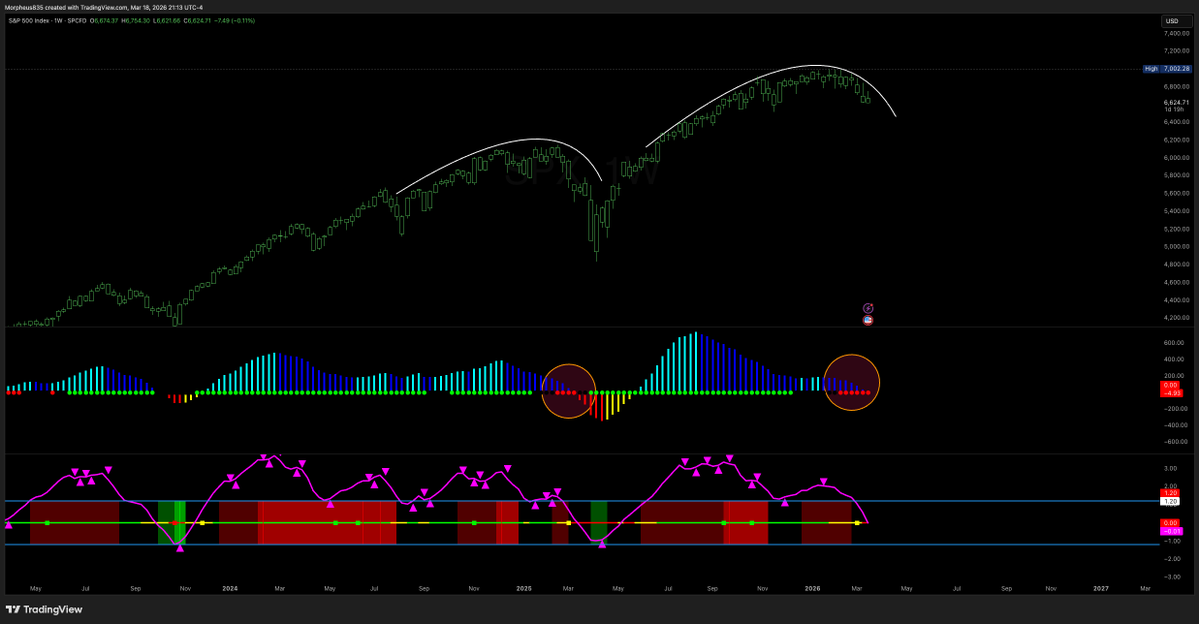Click the TradingView logo
The width and height of the screenshot is (1199, 624).
44,609
